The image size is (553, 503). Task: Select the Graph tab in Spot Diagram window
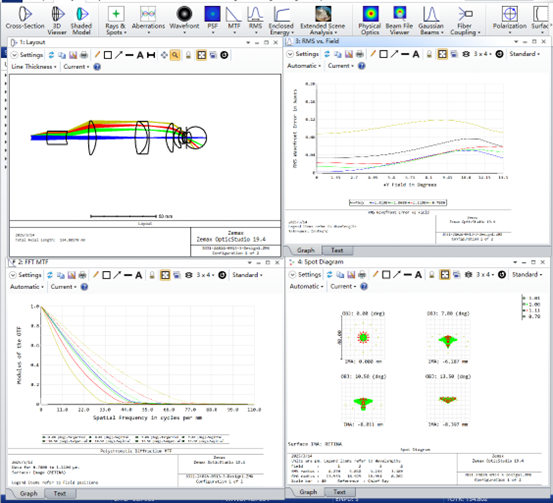(308, 492)
